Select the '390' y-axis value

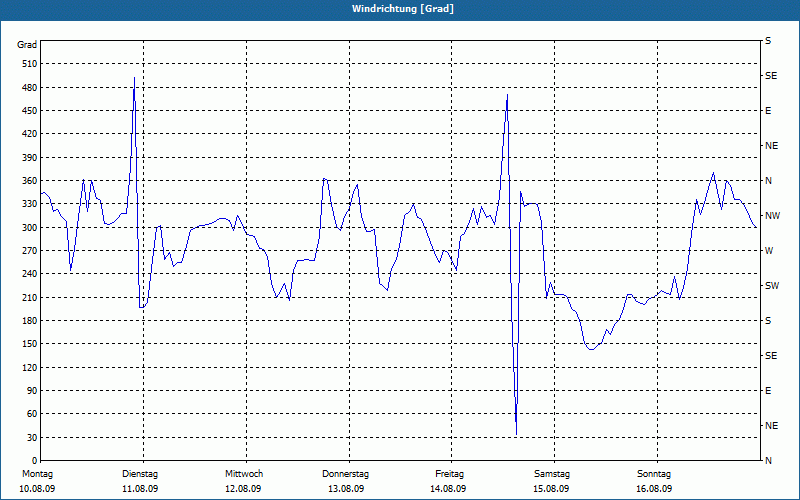coord(30,158)
